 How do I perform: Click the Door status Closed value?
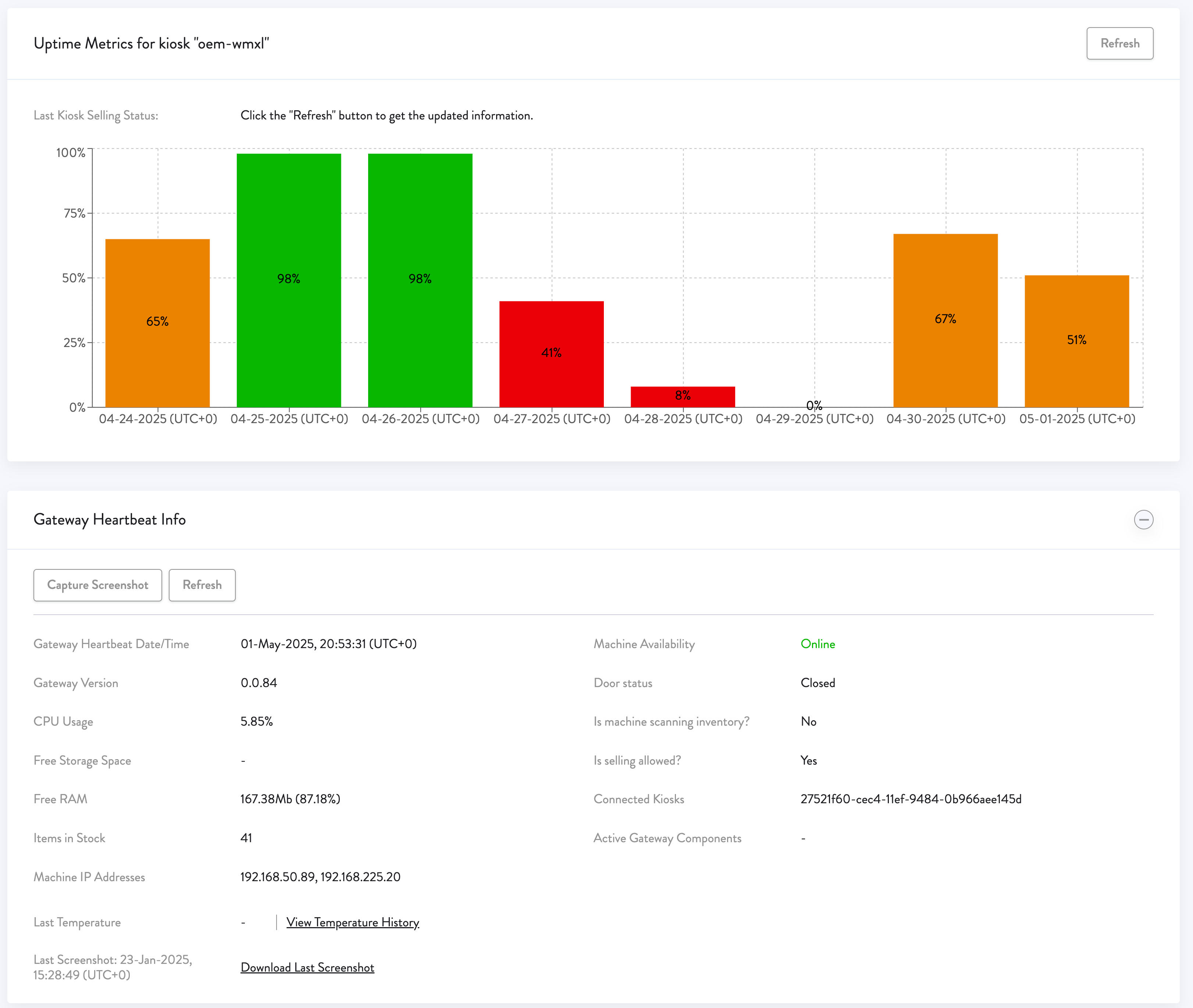pos(818,683)
